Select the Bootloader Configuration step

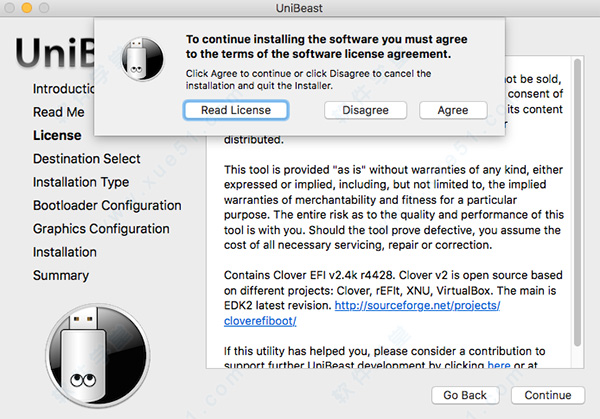point(107,205)
